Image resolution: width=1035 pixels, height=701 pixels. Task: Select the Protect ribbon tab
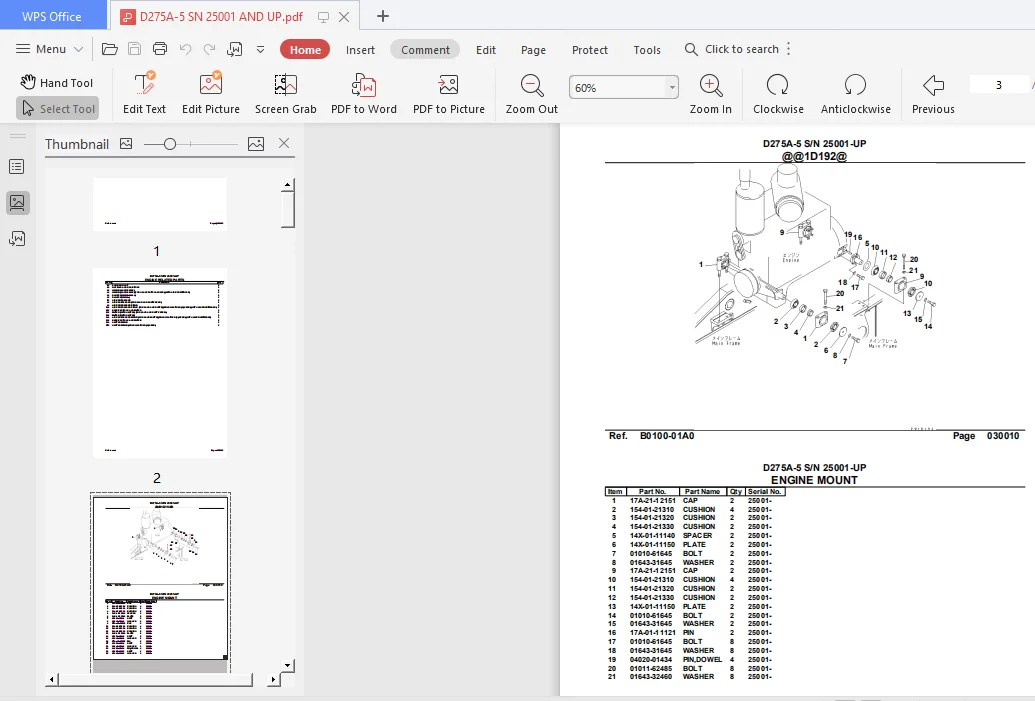click(589, 50)
